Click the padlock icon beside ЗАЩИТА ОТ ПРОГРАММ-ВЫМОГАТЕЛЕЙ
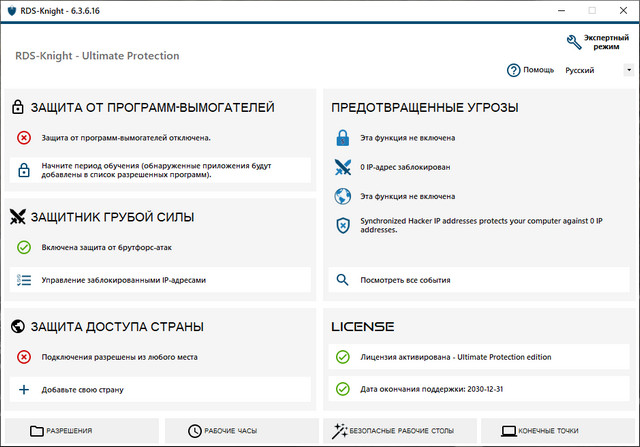This screenshot has height=447, width=640. click(17, 107)
